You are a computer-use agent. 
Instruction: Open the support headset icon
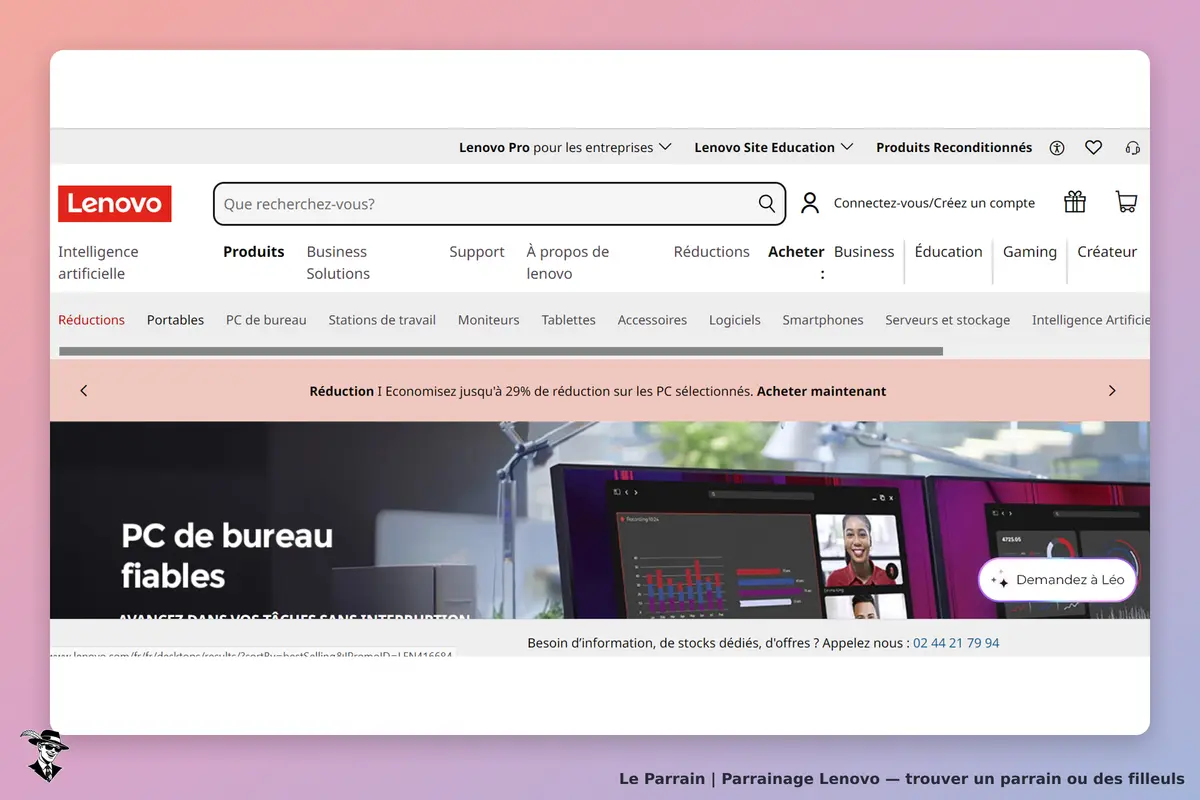tap(1132, 148)
